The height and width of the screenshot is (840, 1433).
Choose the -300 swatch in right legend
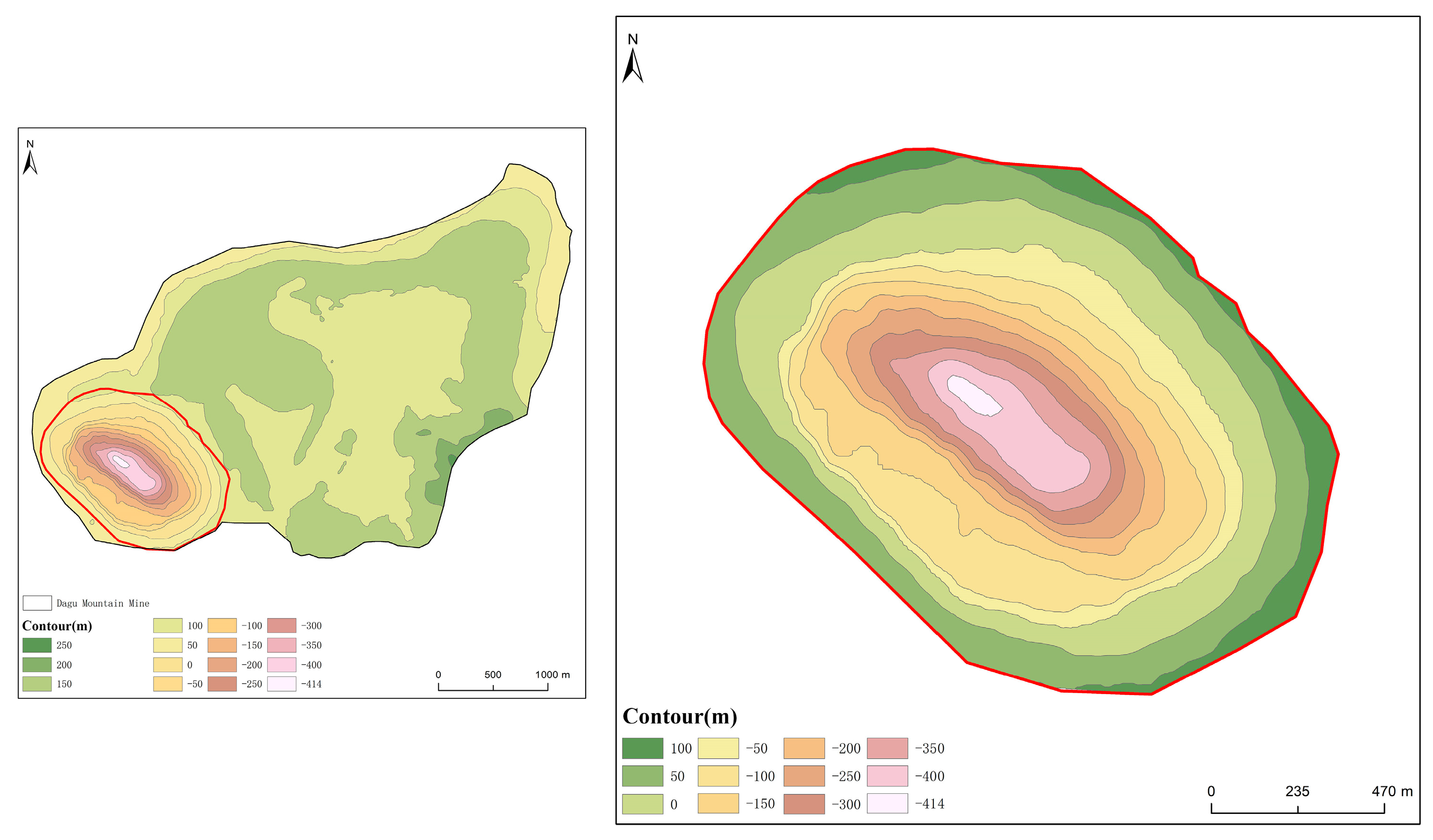804,803
